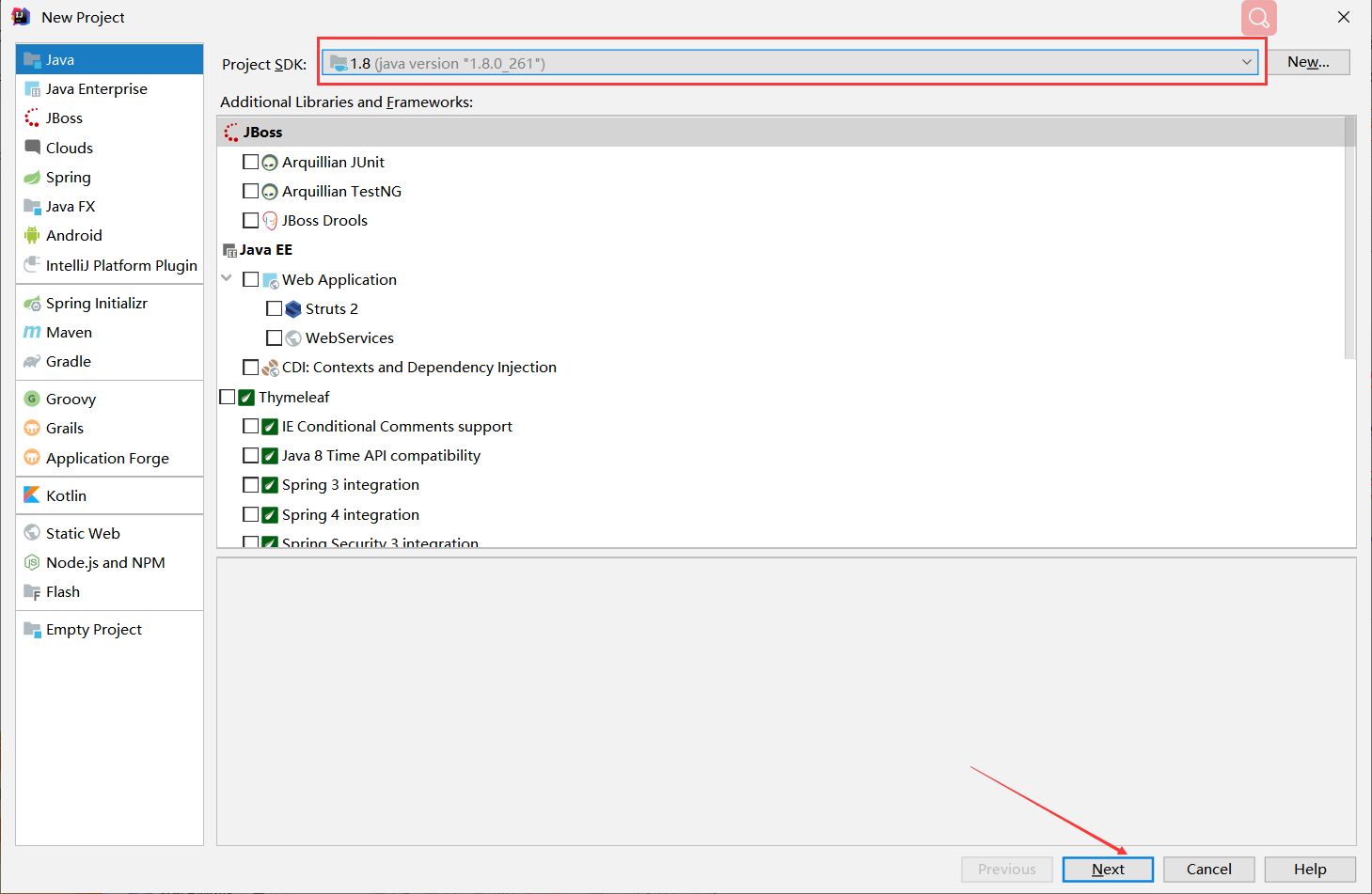Click the Application Forge icon

click(x=32, y=458)
